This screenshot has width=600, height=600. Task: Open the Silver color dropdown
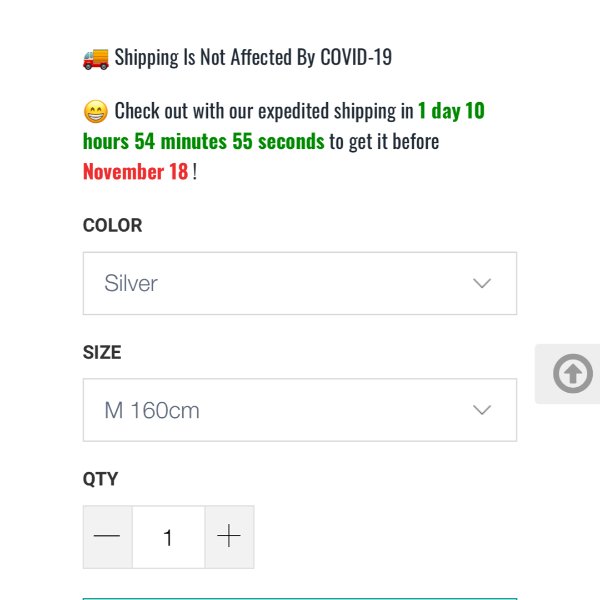[x=300, y=283]
